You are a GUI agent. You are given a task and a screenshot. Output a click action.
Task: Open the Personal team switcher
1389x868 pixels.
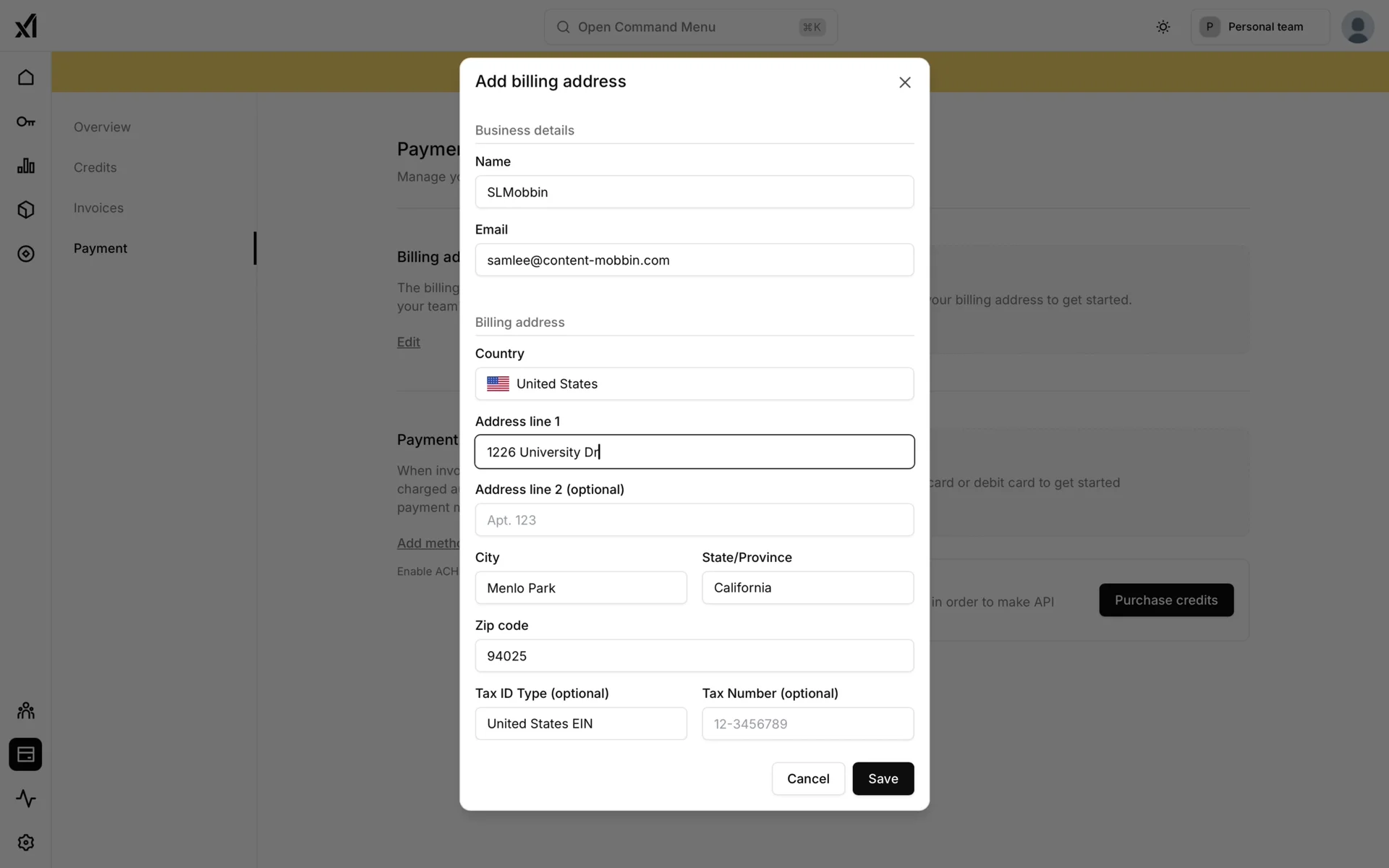pos(1260,27)
